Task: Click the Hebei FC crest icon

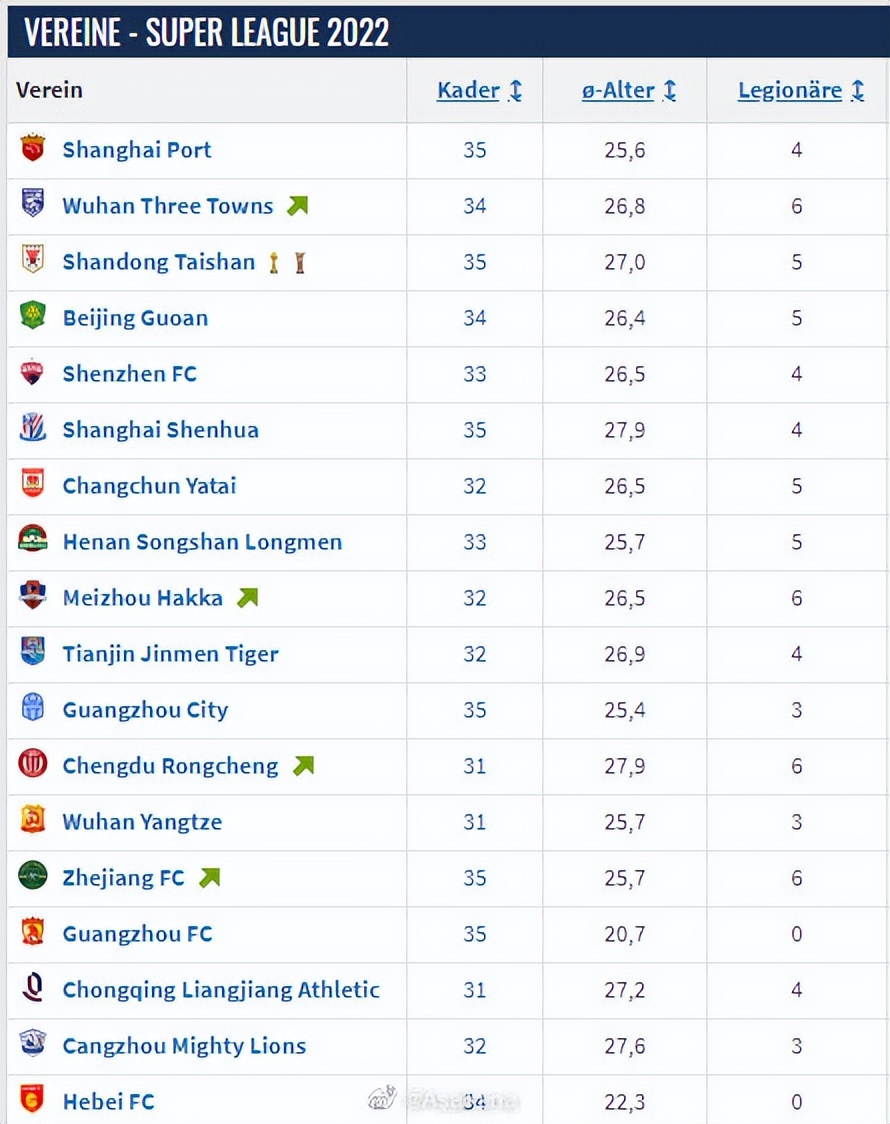Action: point(33,1101)
